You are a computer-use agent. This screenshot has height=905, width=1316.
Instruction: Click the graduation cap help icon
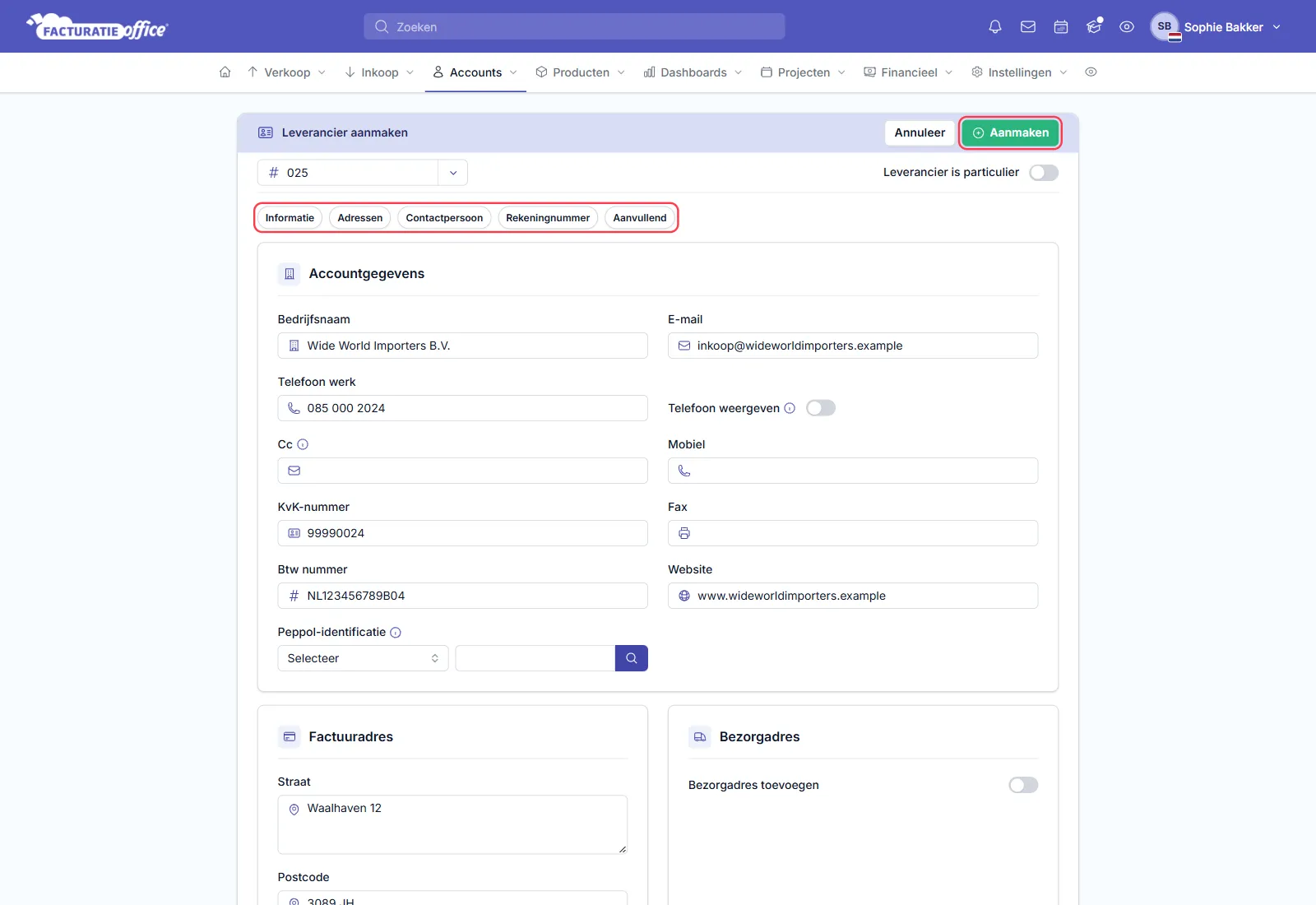click(x=1094, y=27)
